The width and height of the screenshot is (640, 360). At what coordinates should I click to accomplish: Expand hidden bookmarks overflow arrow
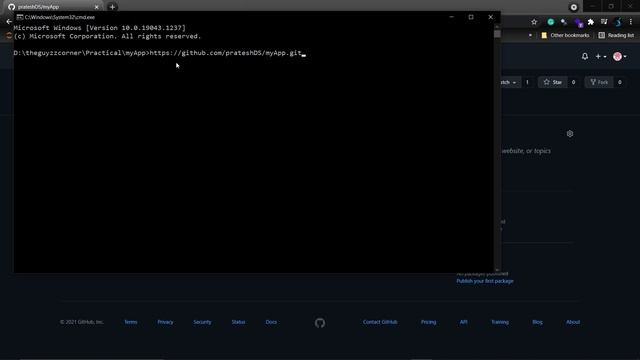530,36
